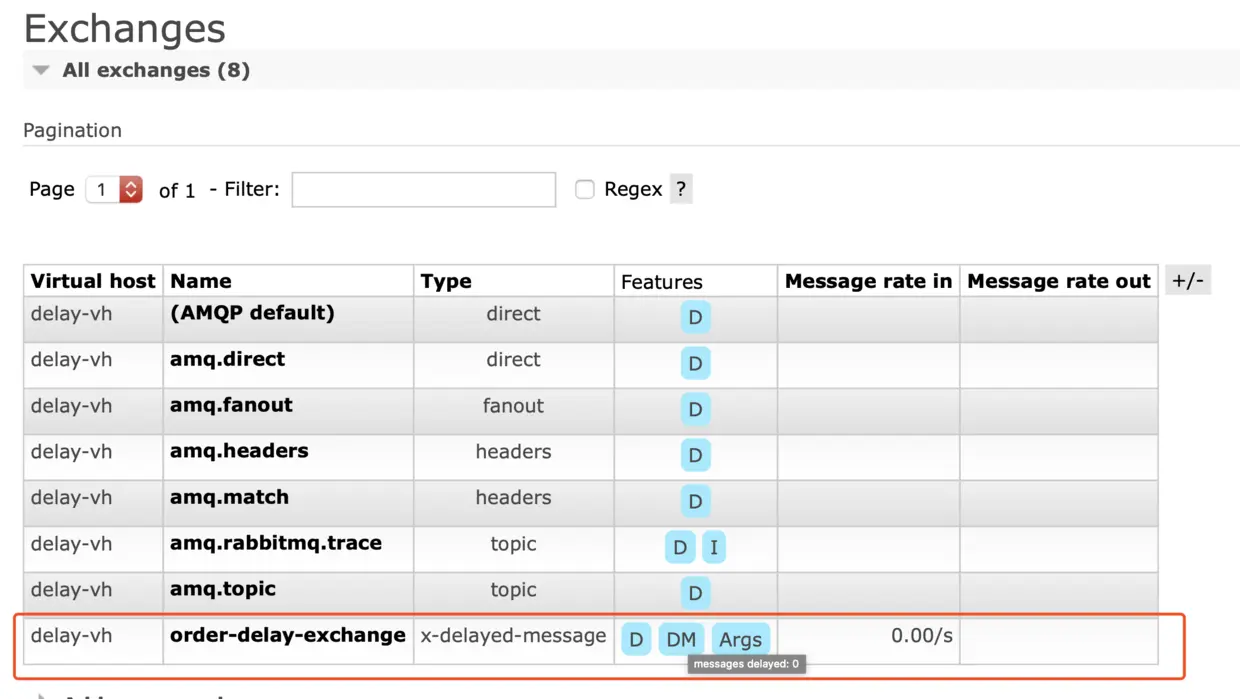Click the I badge for amq.rabbitmq.trace
1240x699 pixels.
pos(713,547)
